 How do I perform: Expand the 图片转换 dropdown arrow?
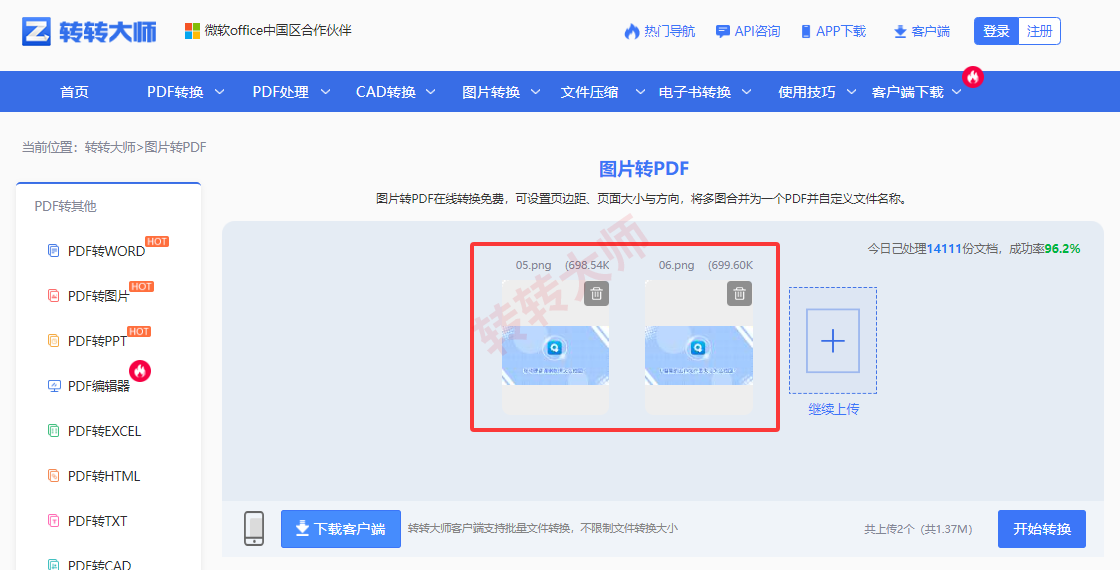click(535, 91)
